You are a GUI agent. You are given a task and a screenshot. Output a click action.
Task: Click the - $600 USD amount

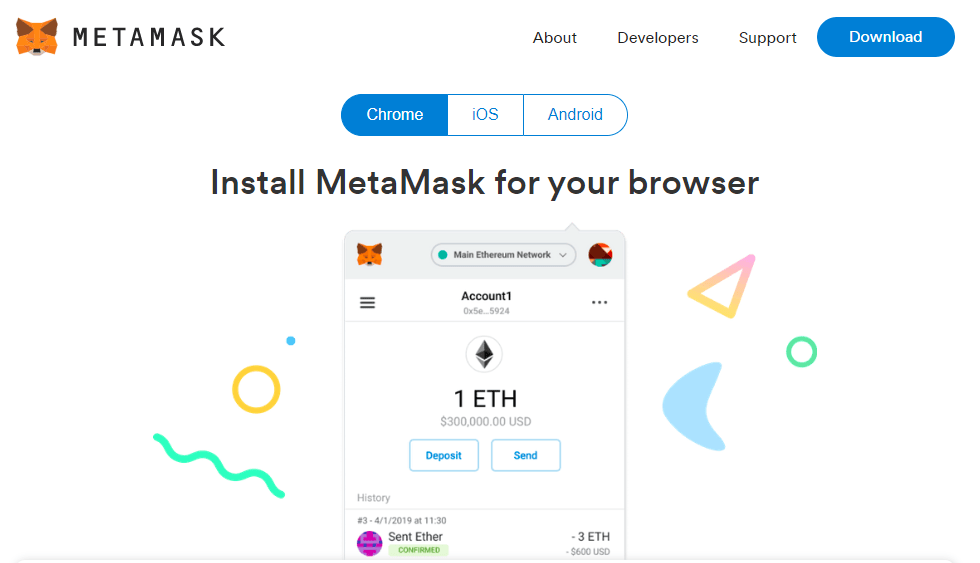(x=588, y=552)
